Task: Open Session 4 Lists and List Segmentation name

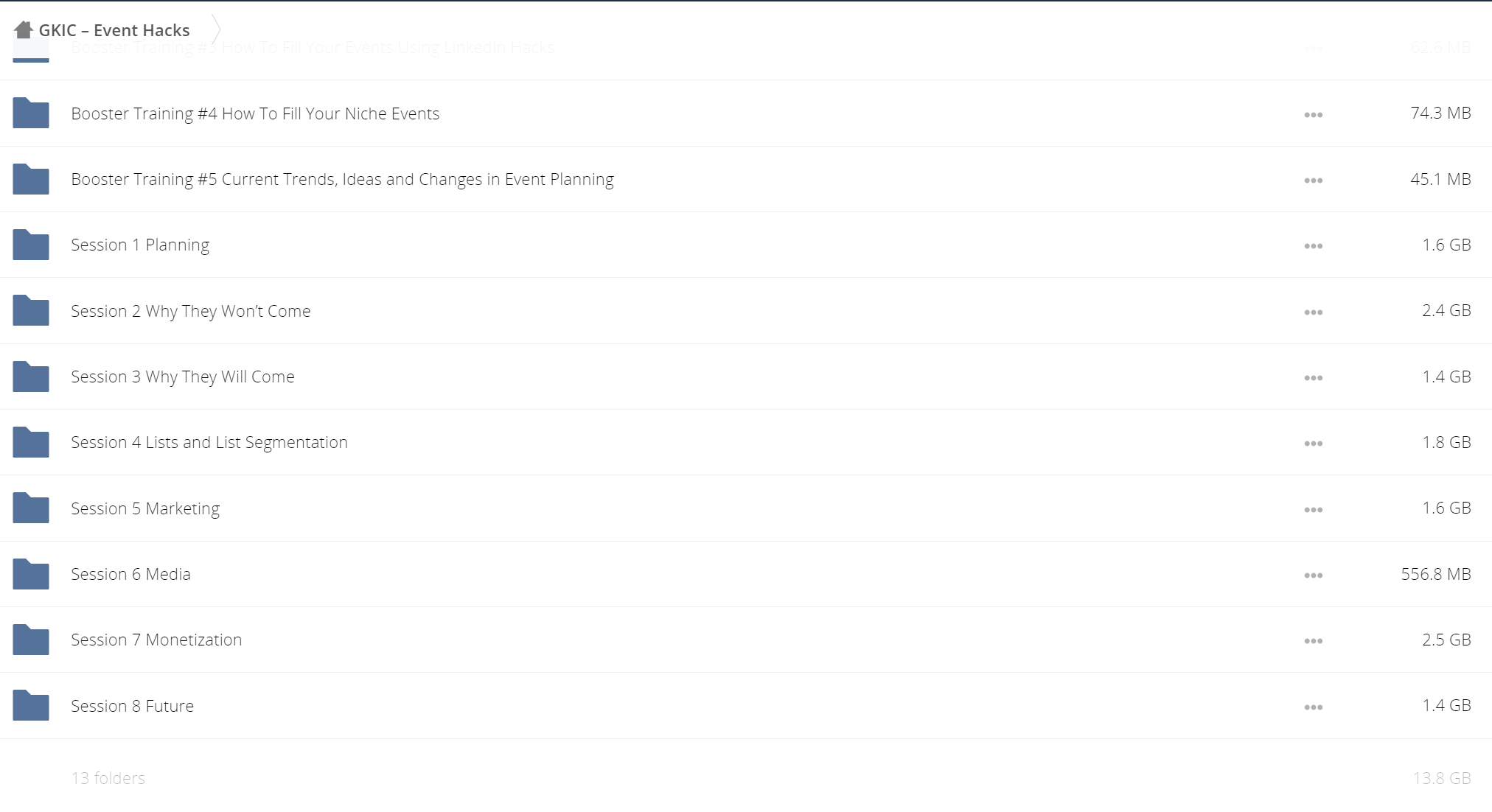Action: pyautogui.click(x=209, y=443)
